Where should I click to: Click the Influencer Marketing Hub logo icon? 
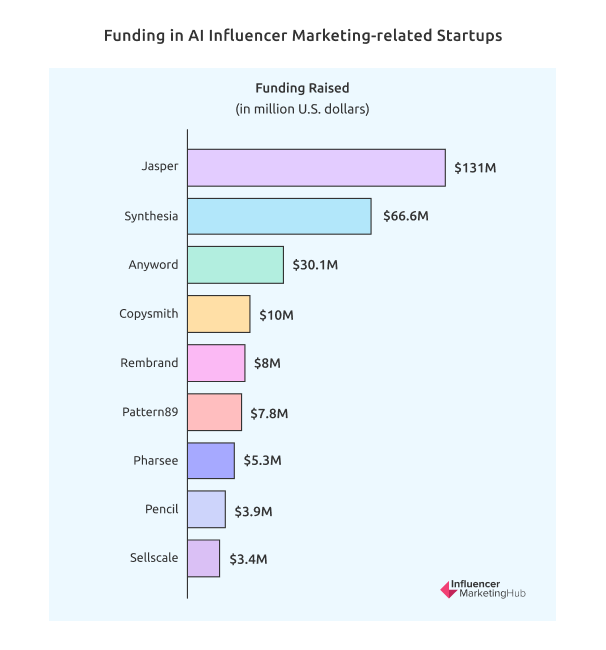point(449,589)
